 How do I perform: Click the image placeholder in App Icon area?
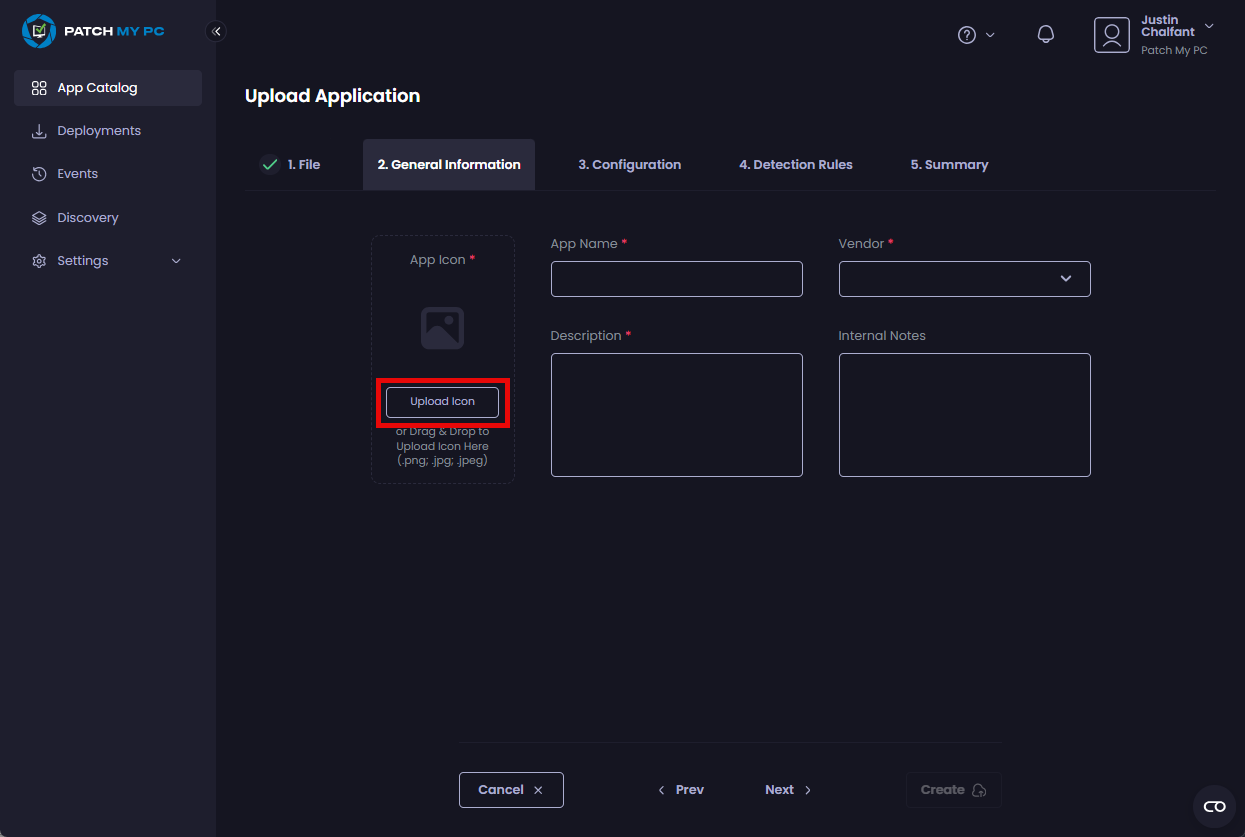tap(442, 328)
